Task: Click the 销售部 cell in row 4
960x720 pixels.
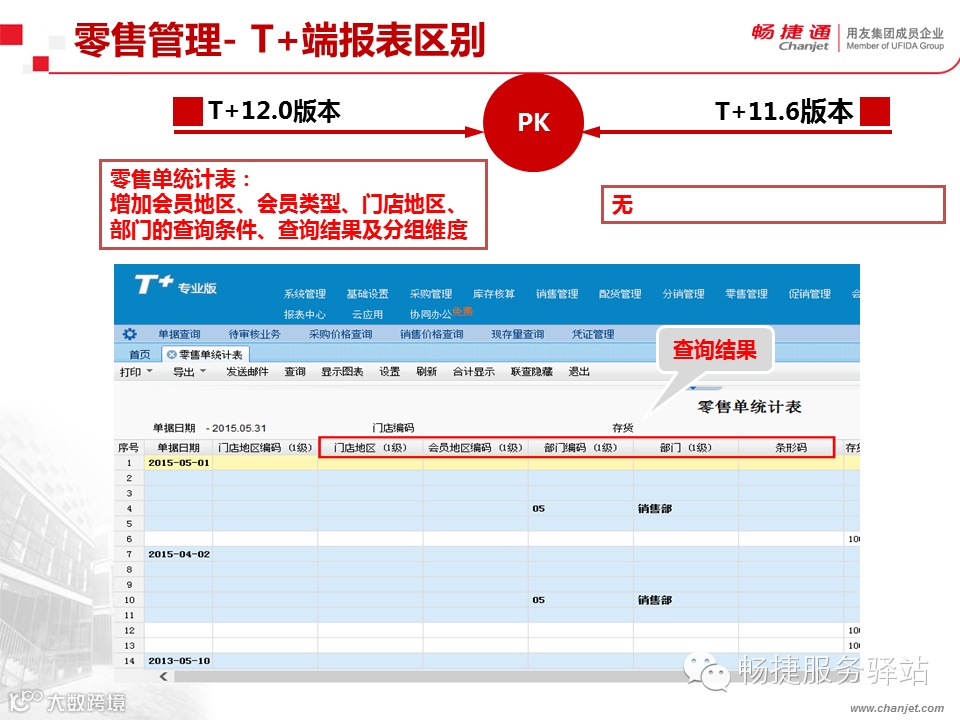Action: pos(686,508)
